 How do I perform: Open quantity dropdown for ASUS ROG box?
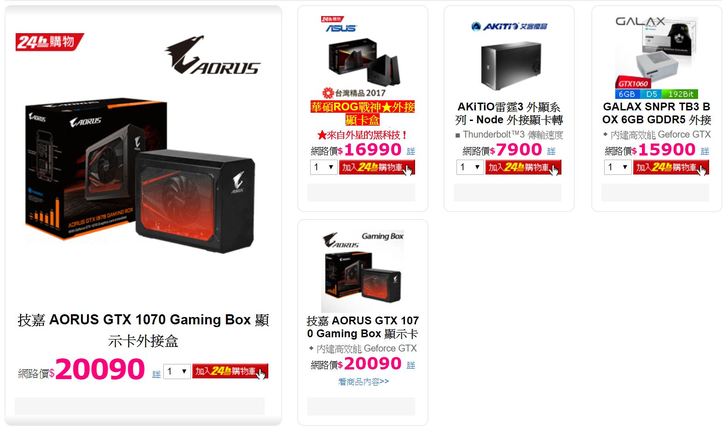(324, 167)
